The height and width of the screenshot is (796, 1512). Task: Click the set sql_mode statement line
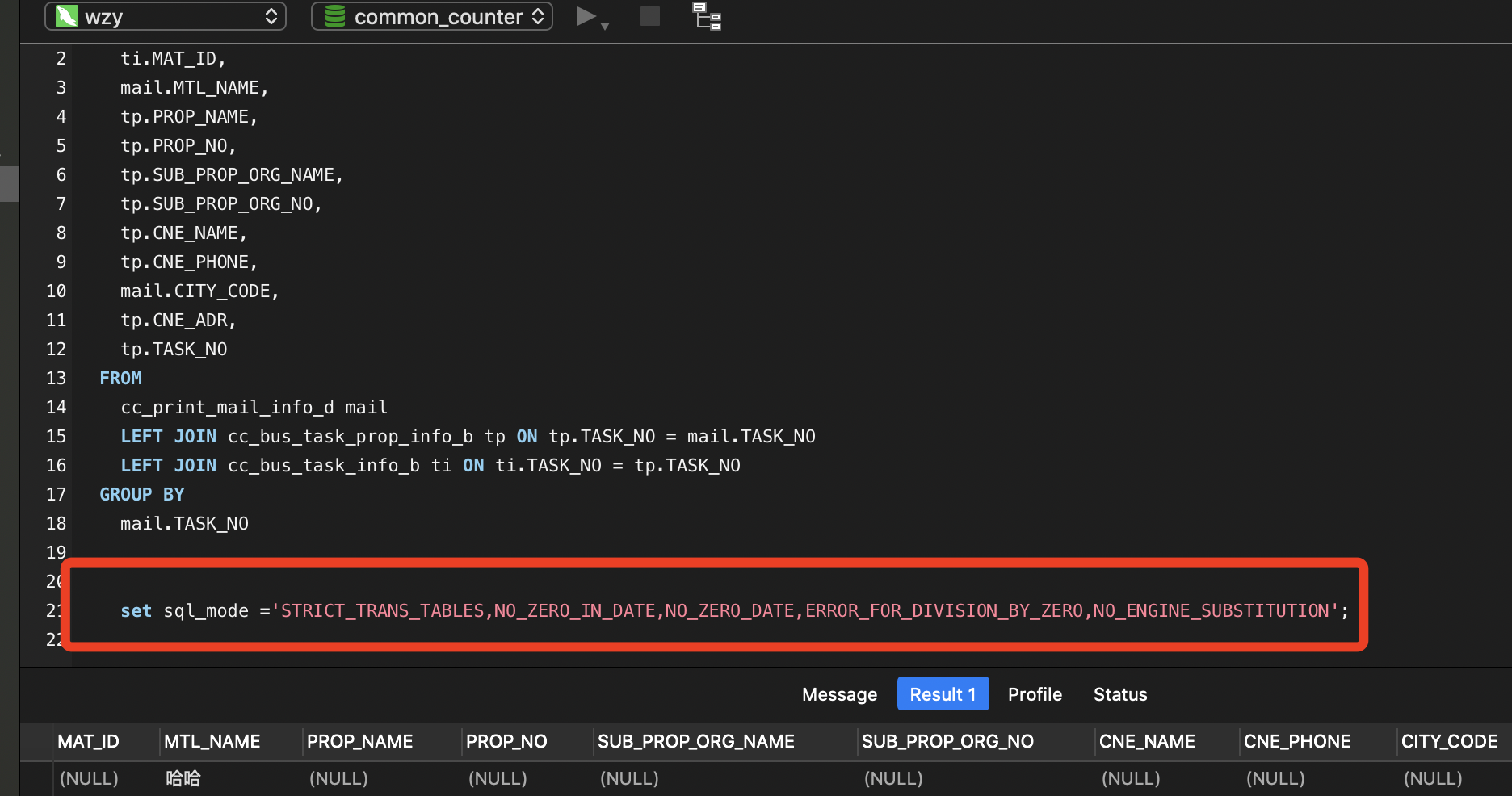[x=734, y=610]
